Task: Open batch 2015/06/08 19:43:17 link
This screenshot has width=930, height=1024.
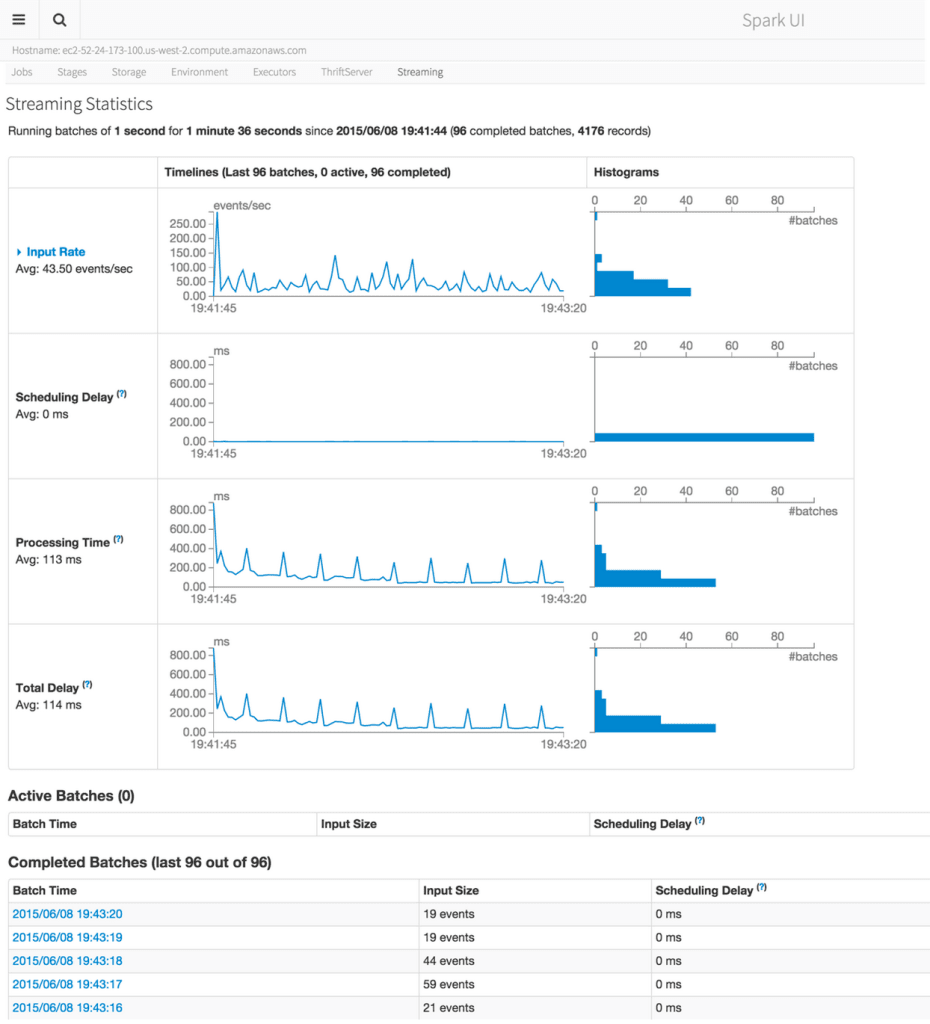Action: tap(67, 984)
